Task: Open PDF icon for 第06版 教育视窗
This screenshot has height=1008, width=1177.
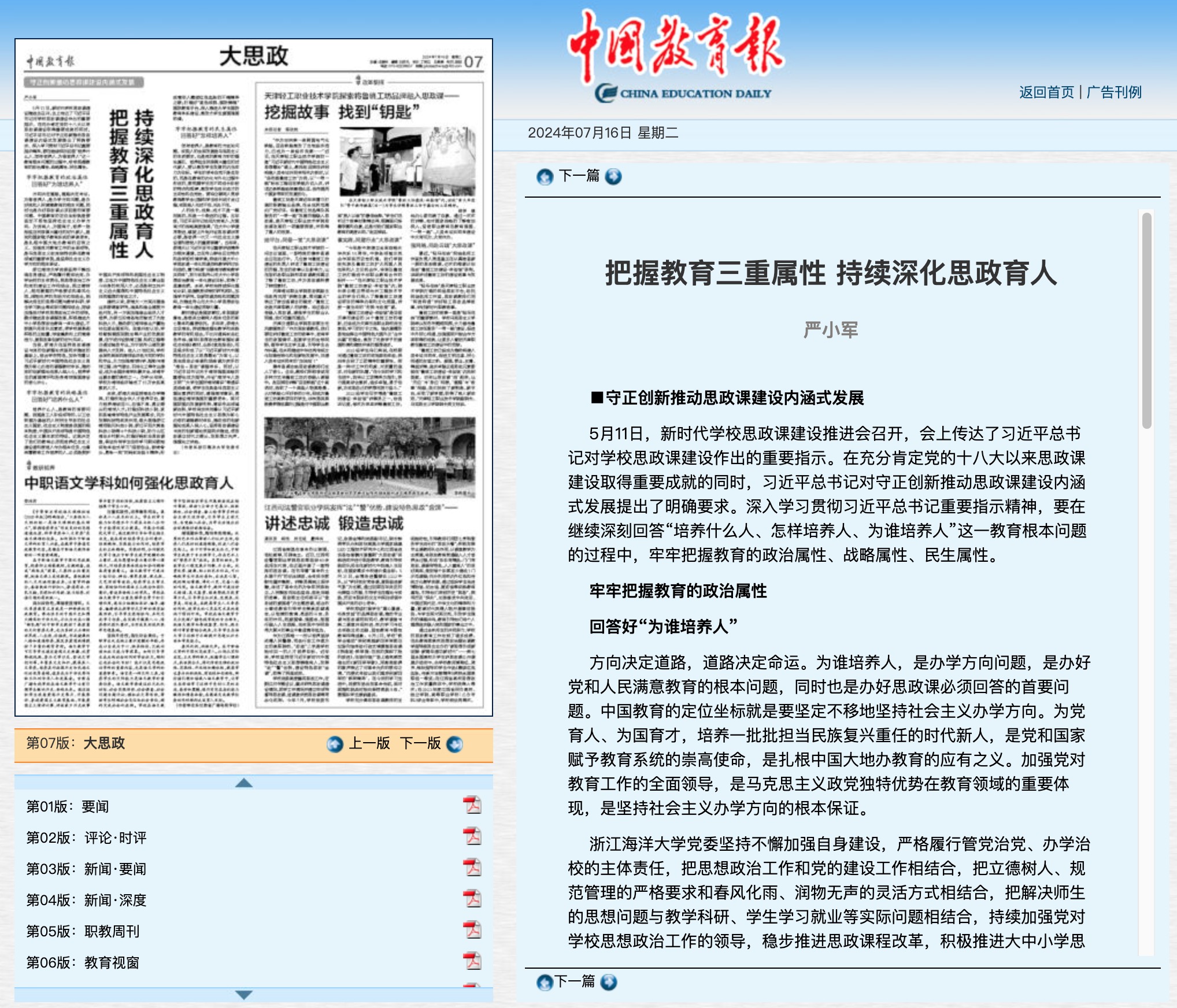Action: 472,961
